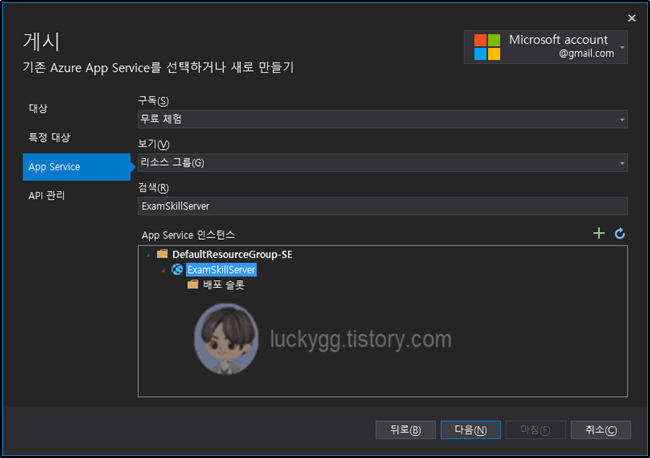
Task: Focus the 검색 search field
Action: (382, 206)
